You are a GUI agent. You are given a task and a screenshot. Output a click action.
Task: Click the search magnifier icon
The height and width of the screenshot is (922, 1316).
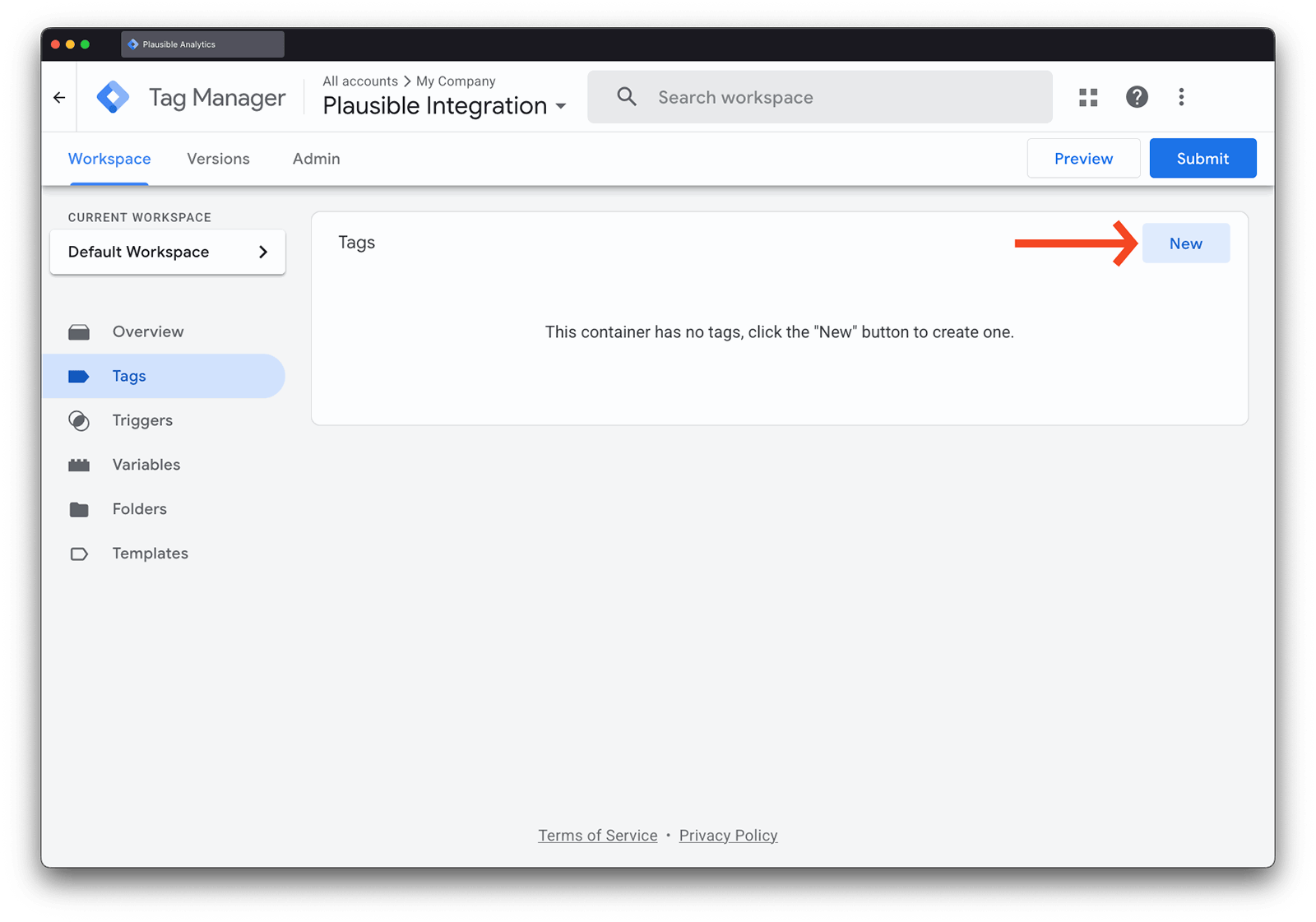point(627,97)
